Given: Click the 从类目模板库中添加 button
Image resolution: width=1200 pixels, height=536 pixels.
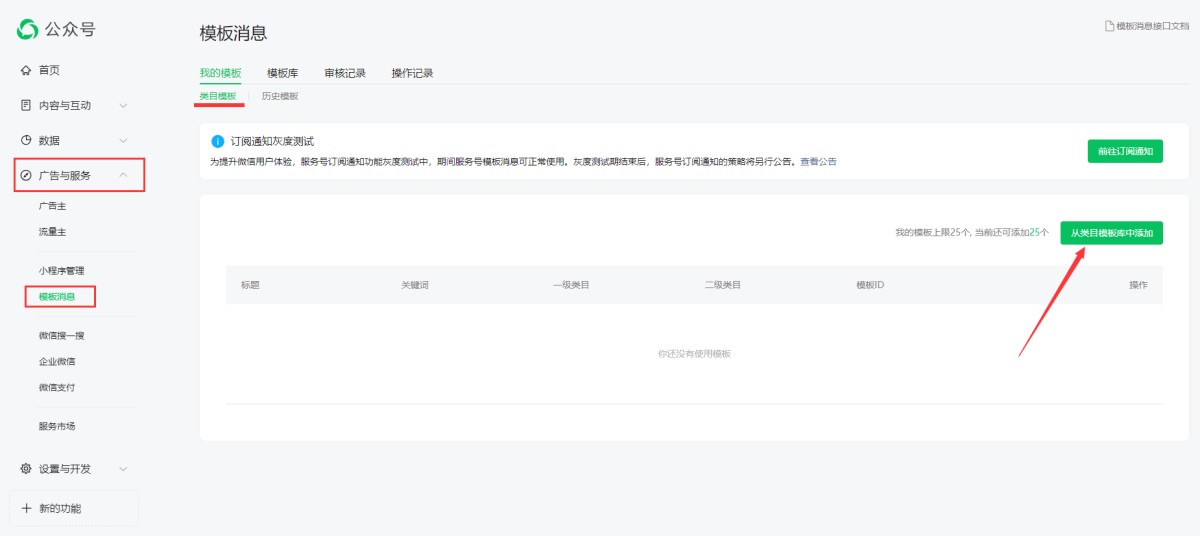Looking at the screenshot, I should pos(1111,233).
